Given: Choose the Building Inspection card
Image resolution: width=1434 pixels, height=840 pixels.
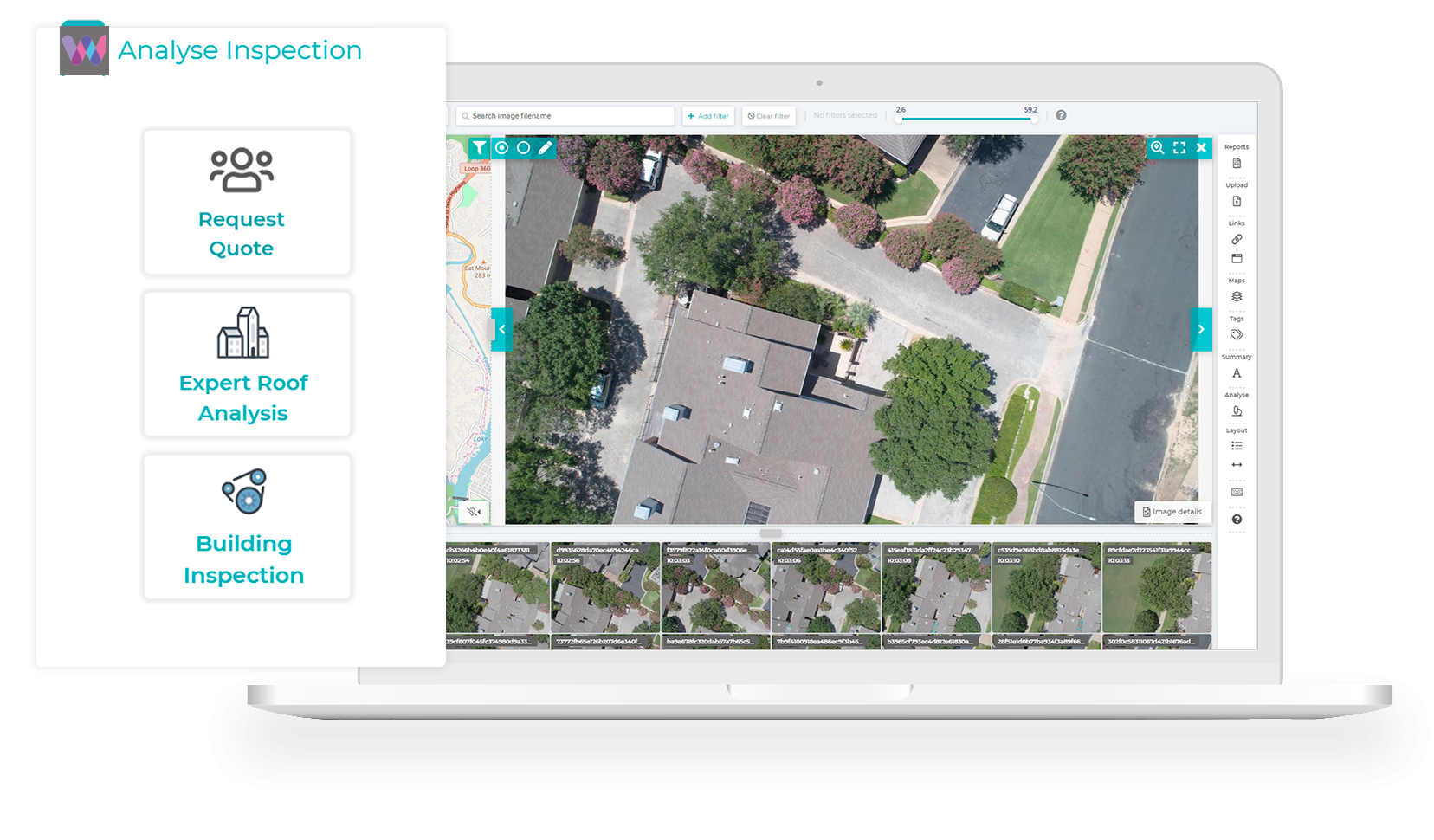Looking at the screenshot, I should (x=247, y=527).
